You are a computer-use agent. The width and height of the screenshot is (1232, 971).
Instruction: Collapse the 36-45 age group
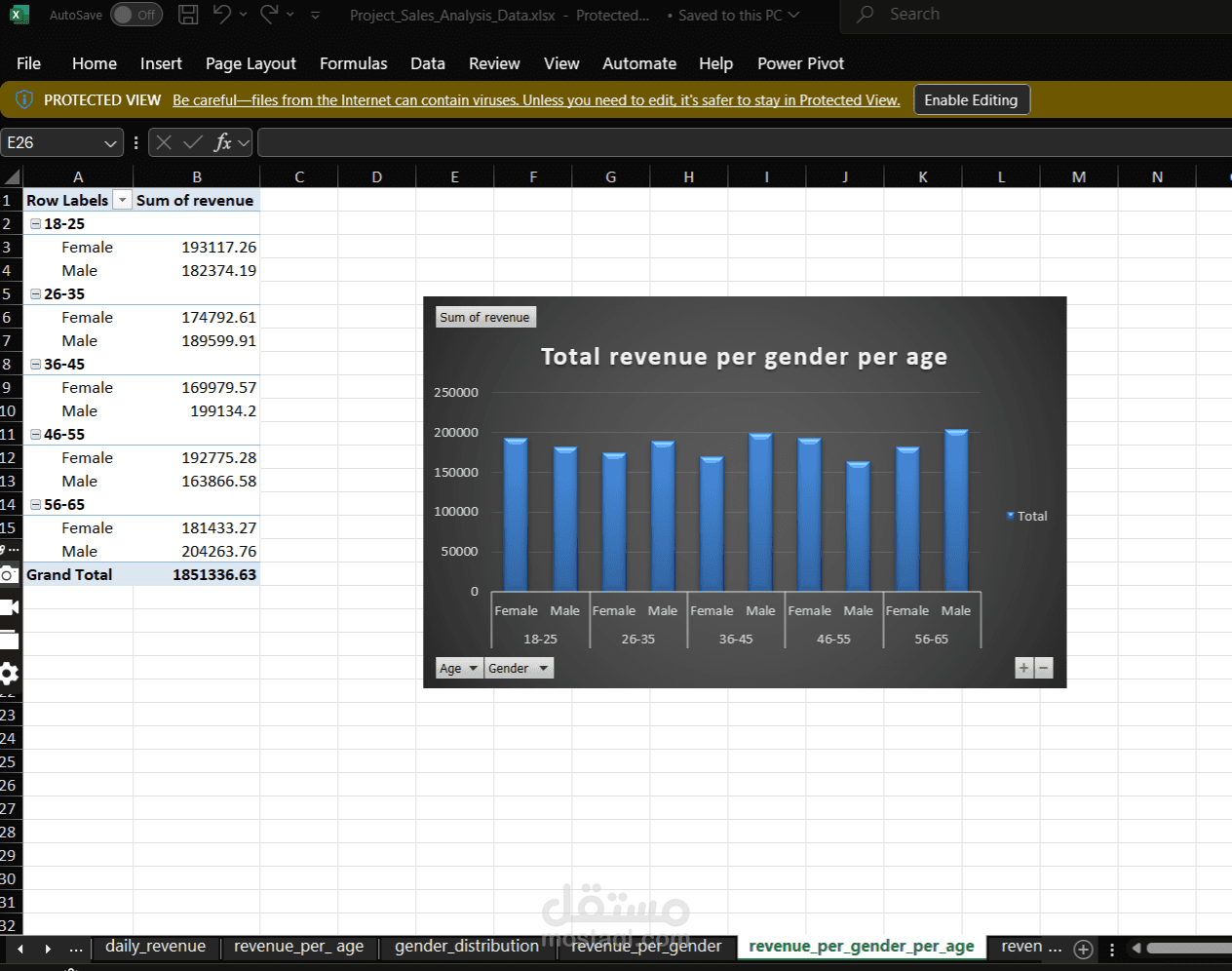[x=35, y=364]
